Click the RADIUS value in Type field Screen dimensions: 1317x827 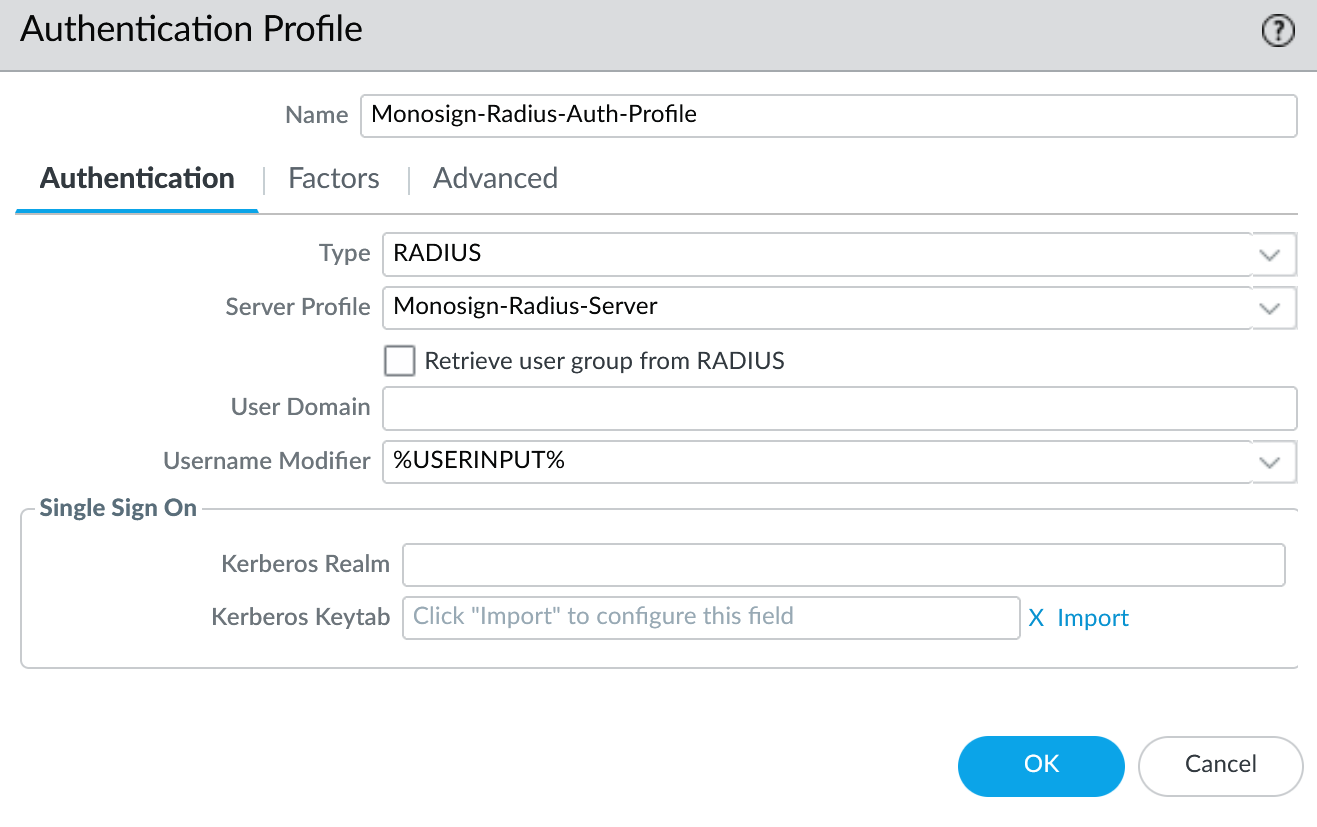(x=438, y=254)
